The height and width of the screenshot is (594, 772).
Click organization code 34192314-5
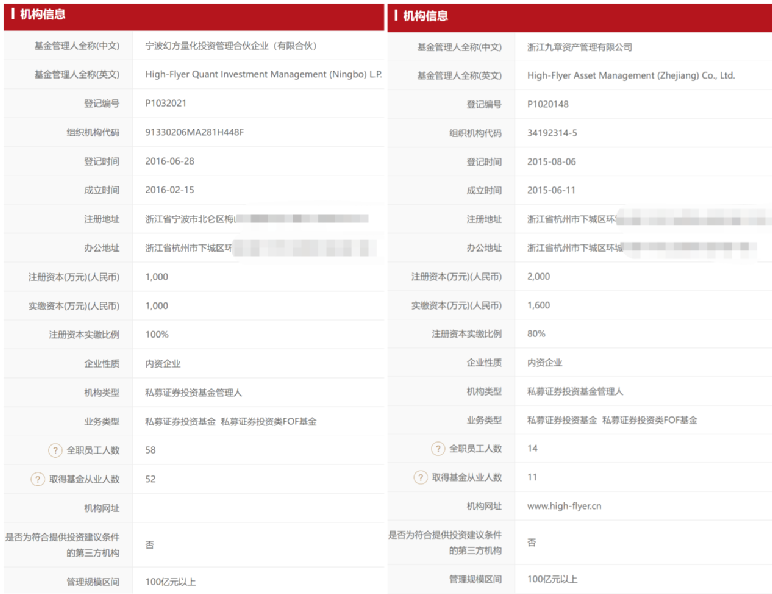(552, 132)
